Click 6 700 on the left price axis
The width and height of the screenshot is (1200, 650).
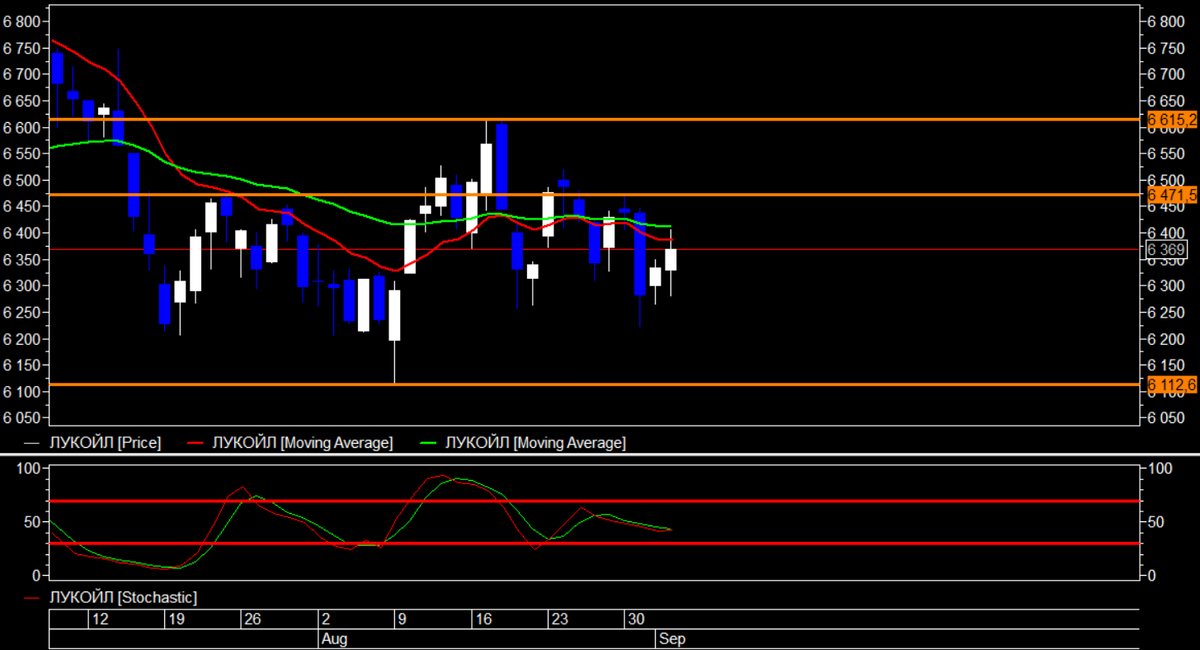[22, 74]
